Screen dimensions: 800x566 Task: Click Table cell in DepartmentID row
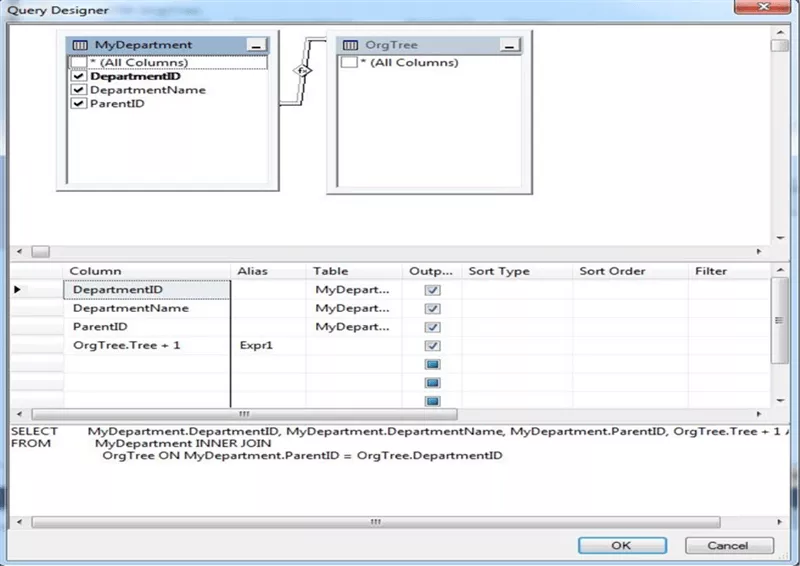(354, 289)
